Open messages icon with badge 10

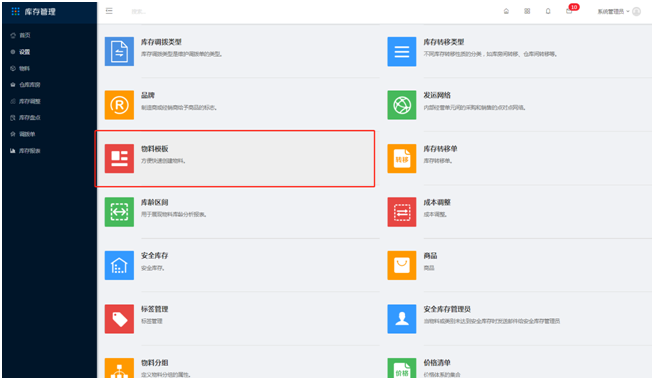[x=569, y=11]
